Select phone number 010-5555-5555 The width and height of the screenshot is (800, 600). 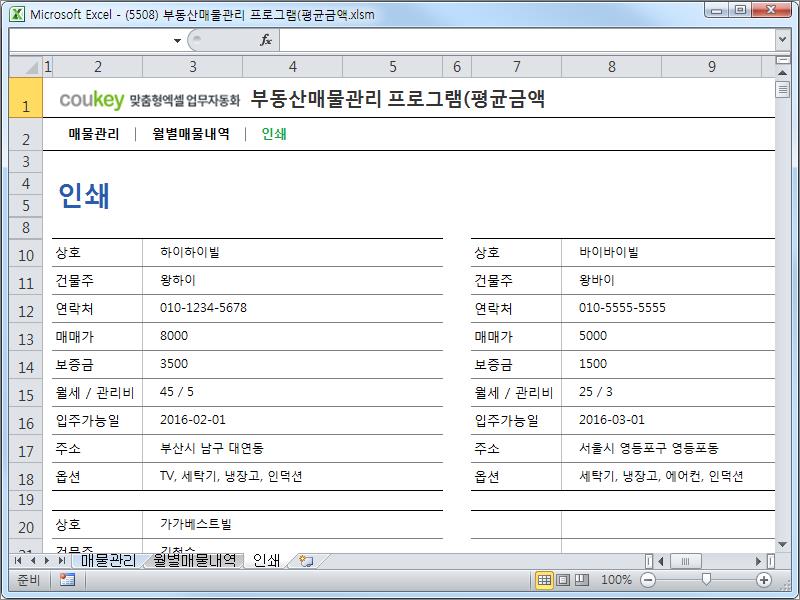[x=668, y=308]
